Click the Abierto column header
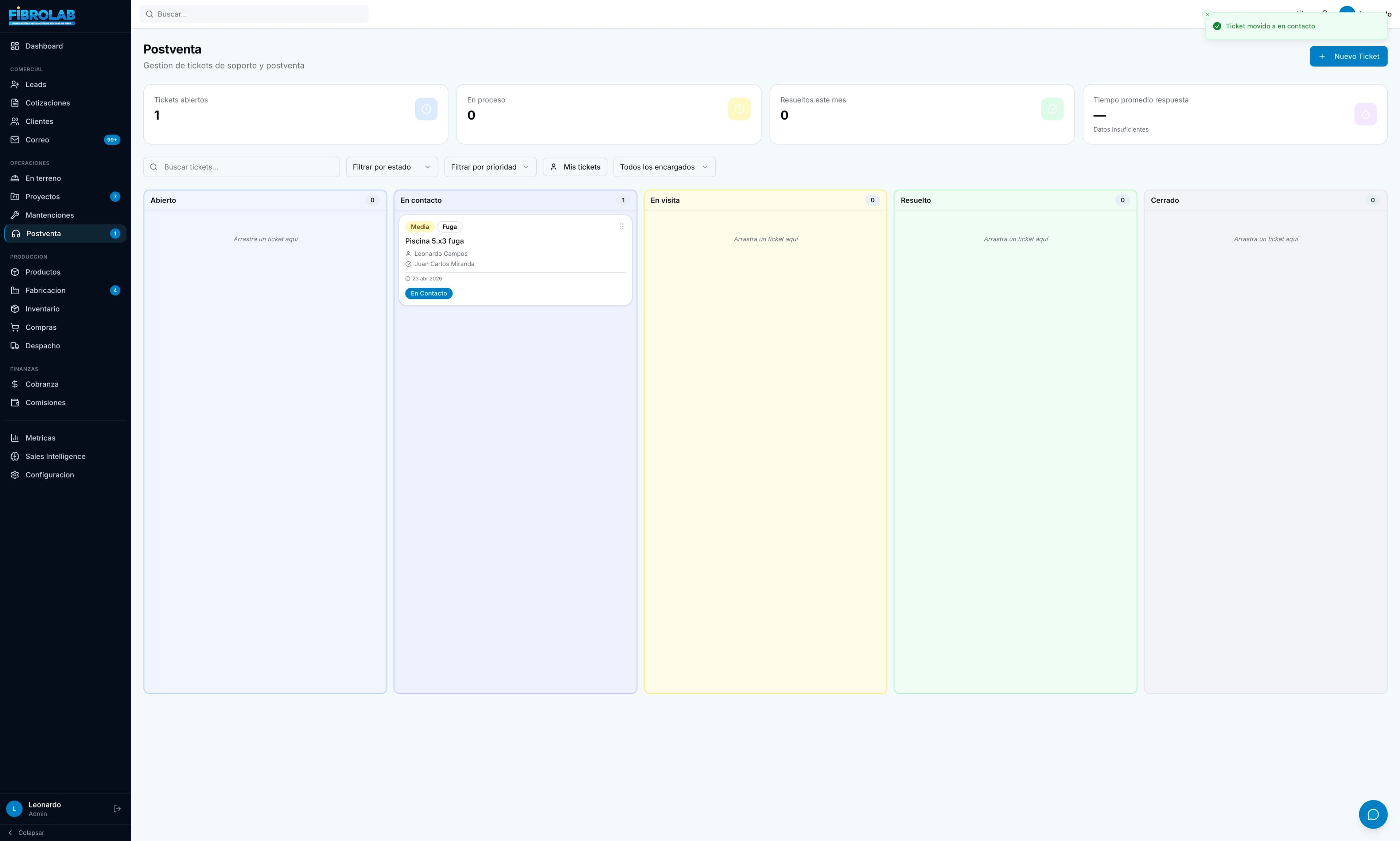 (x=265, y=200)
